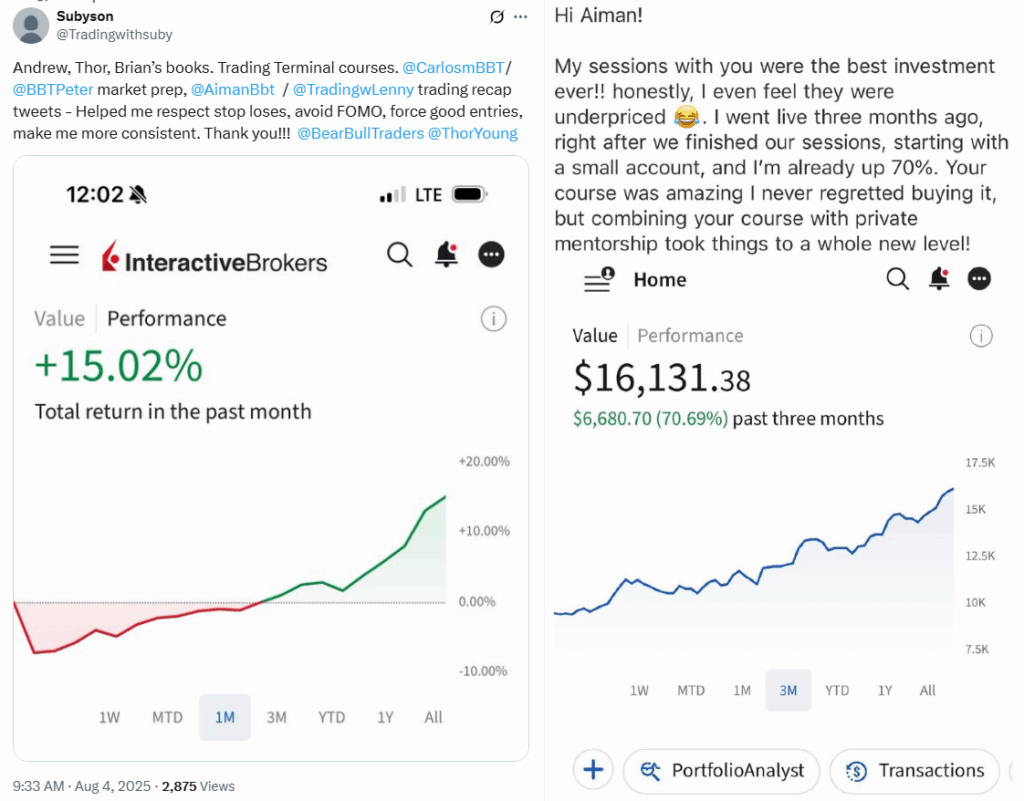This screenshot has width=1024, height=801.
Task: Click the search icon in the Home header
Action: pyautogui.click(x=897, y=279)
